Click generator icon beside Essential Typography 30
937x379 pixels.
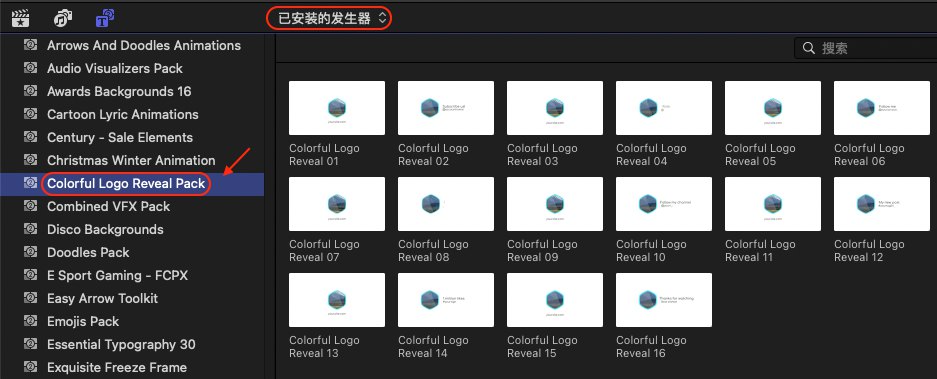tap(30, 344)
